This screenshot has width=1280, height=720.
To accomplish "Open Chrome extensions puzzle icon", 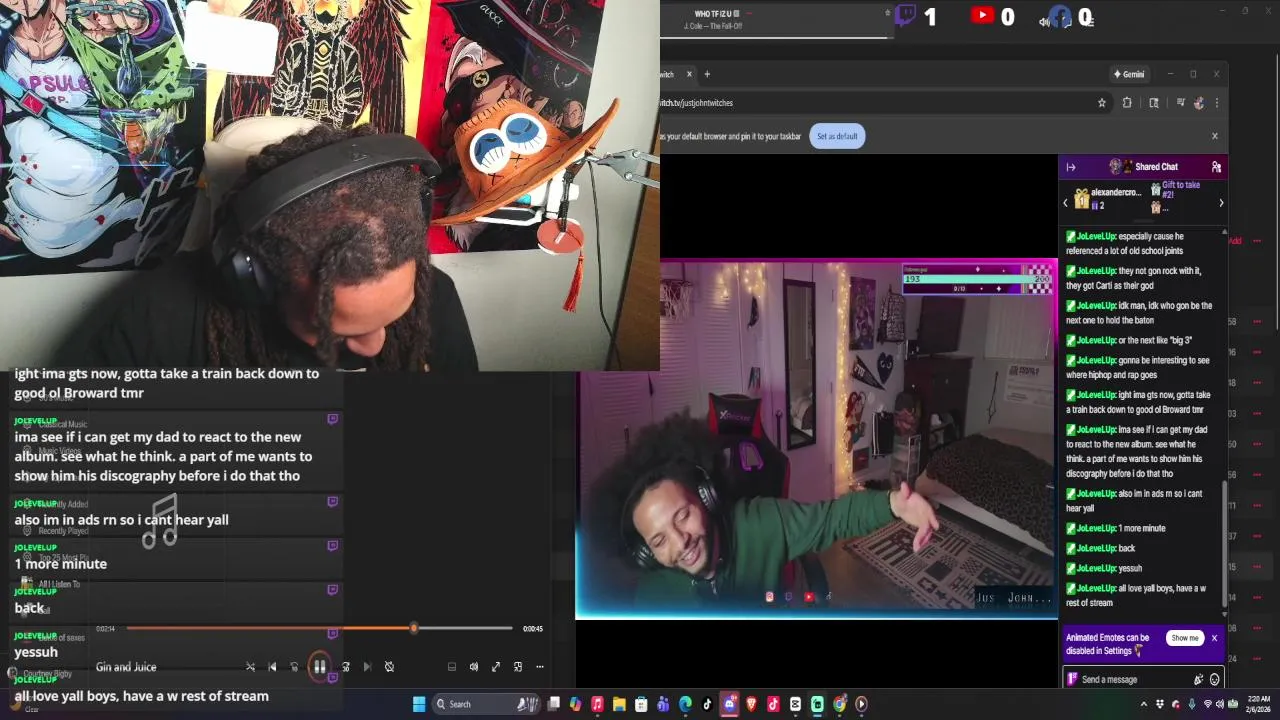I will tap(1127, 103).
